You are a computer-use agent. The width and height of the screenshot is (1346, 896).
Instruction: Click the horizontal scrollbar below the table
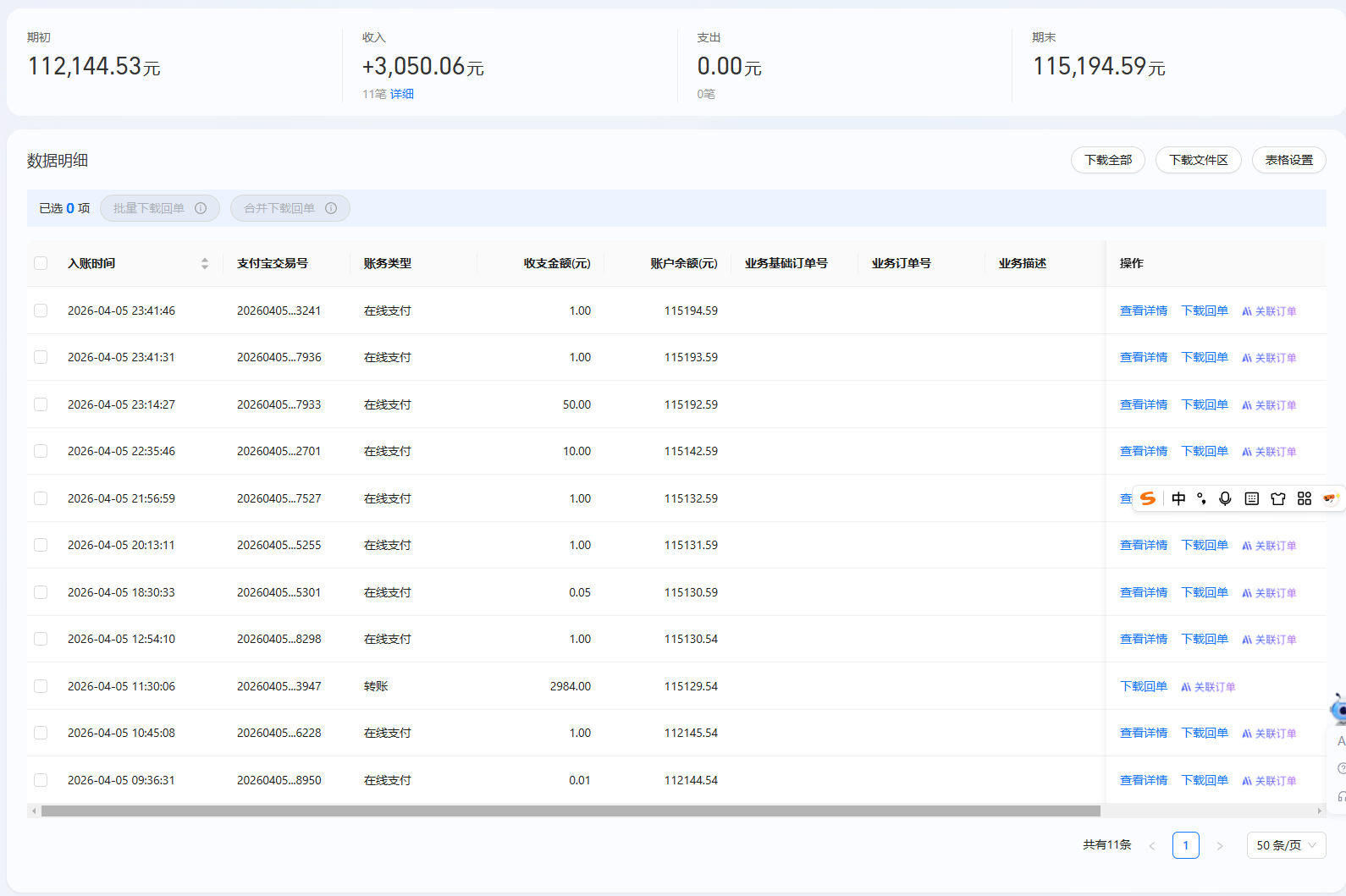tap(570, 811)
